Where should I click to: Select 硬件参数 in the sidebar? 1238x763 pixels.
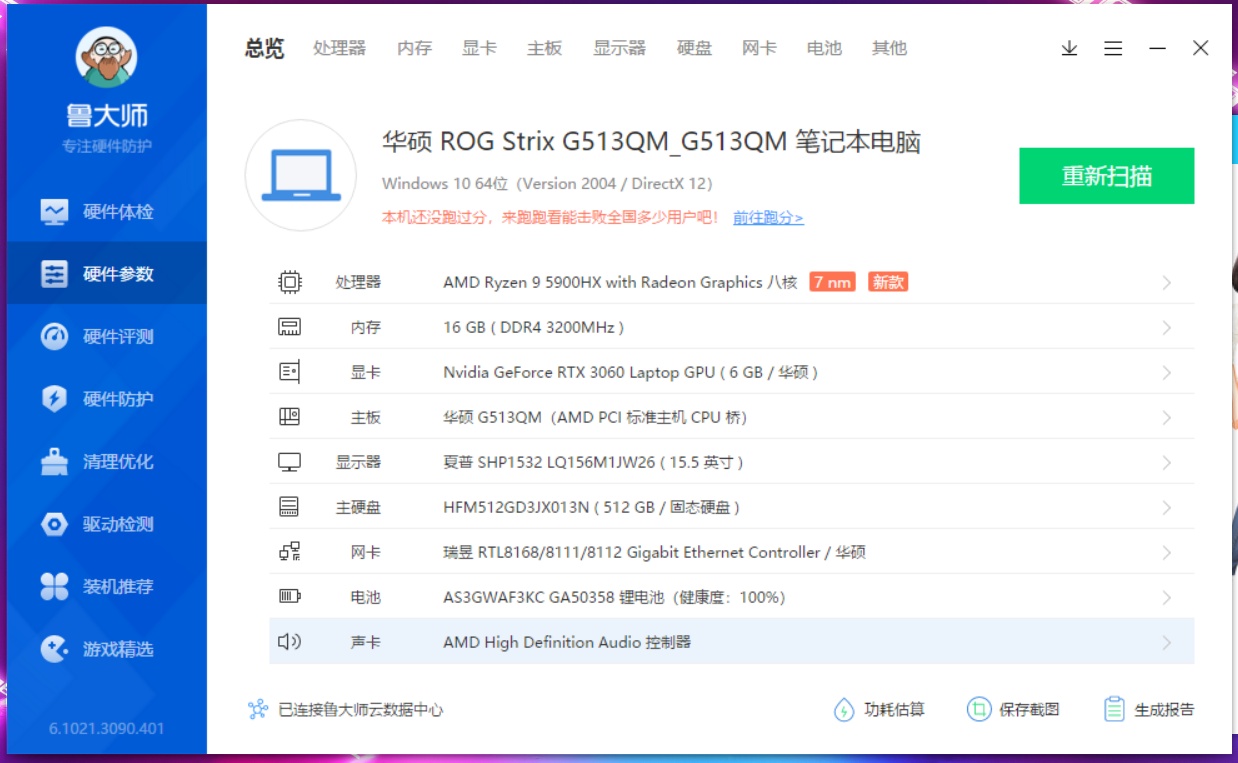(106, 274)
